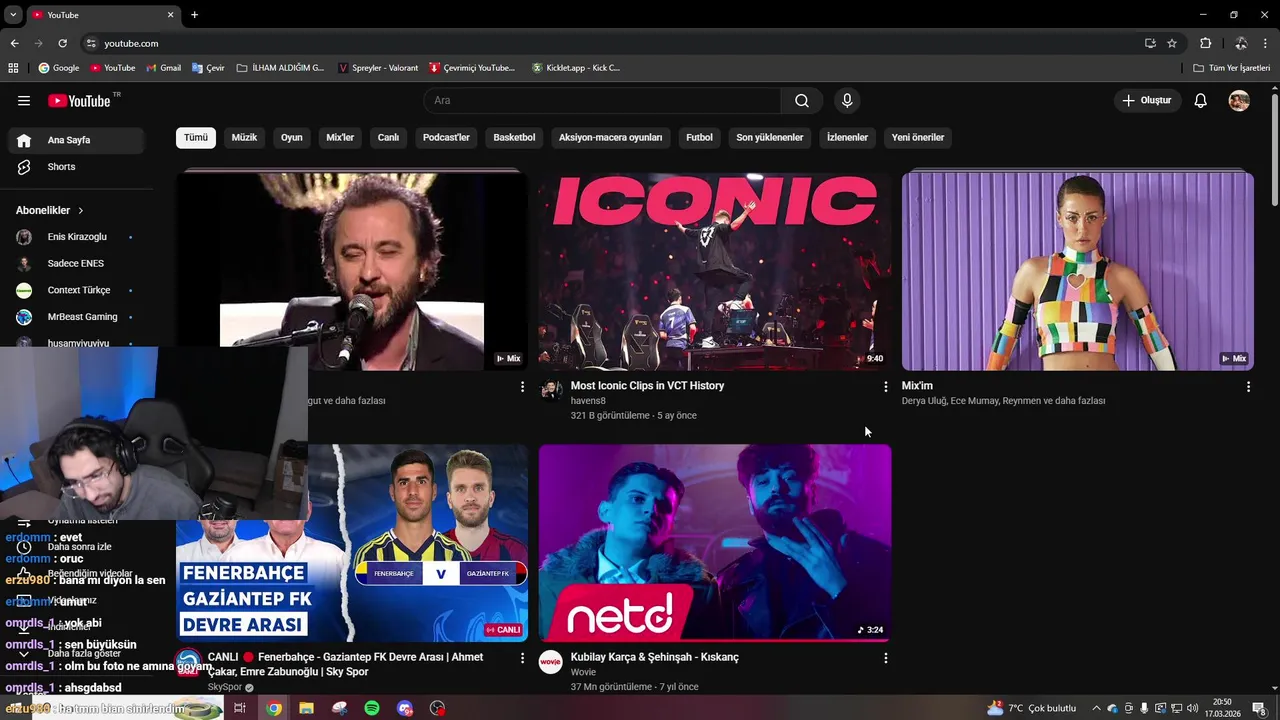The width and height of the screenshot is (1280, 720).
Task: Open Most Iconic Clips in VCT thumbnail
Action: click(x=714, y=271)
